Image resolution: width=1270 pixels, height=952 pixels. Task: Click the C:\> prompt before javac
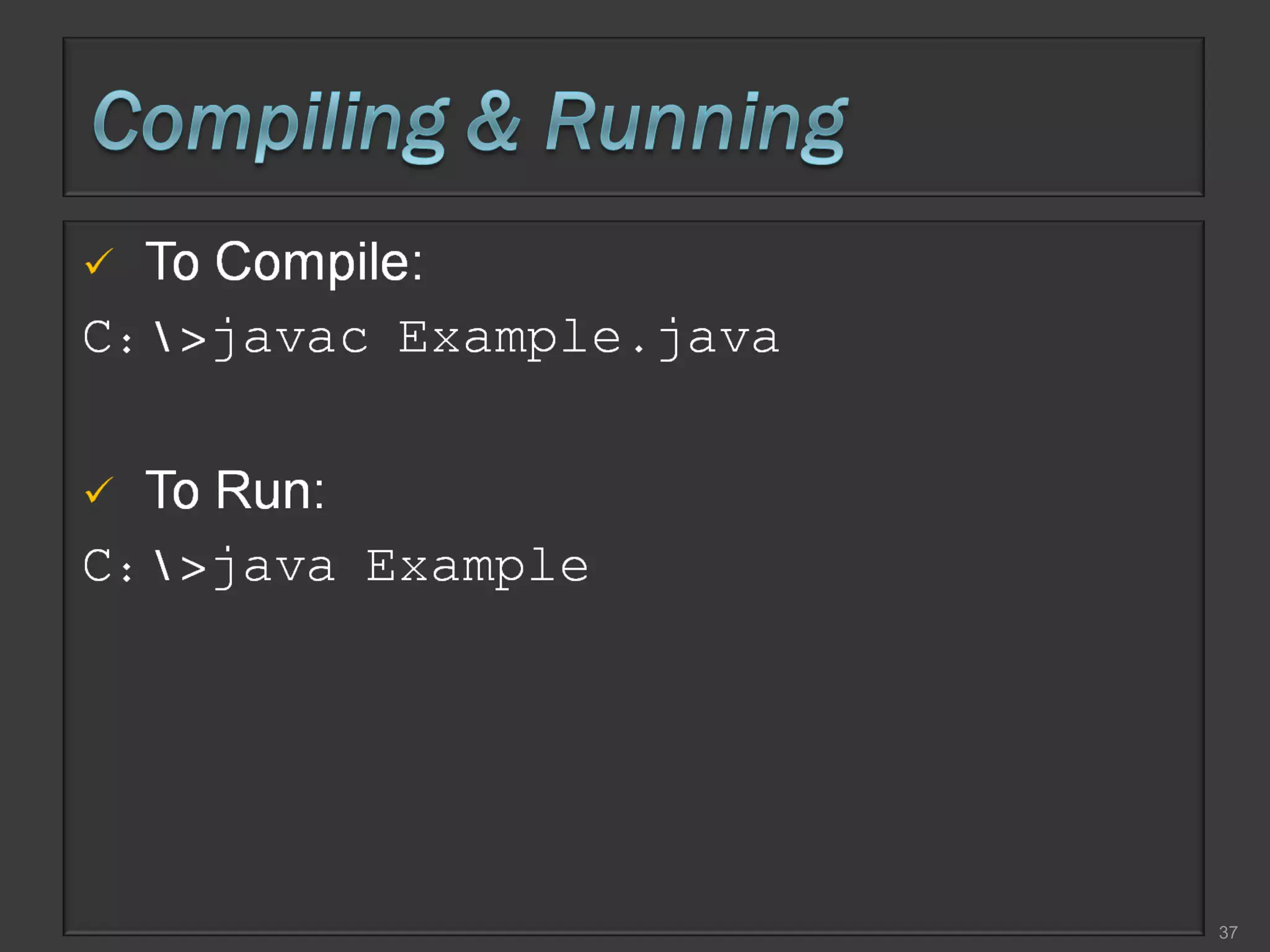pyautogui.click(x=144, y=338)
